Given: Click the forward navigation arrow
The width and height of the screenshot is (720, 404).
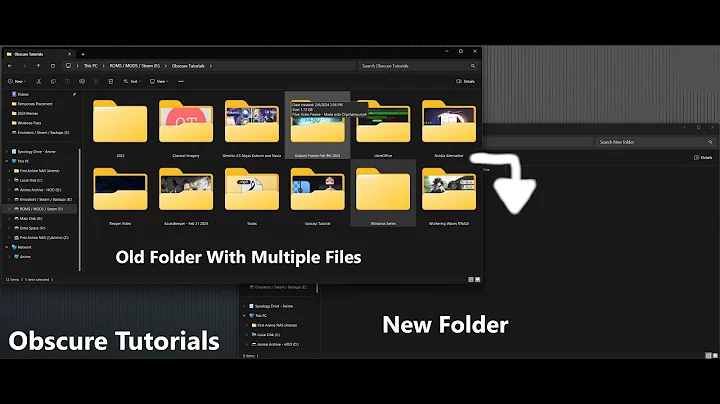Looking at the screenshot, I should 24,66.
